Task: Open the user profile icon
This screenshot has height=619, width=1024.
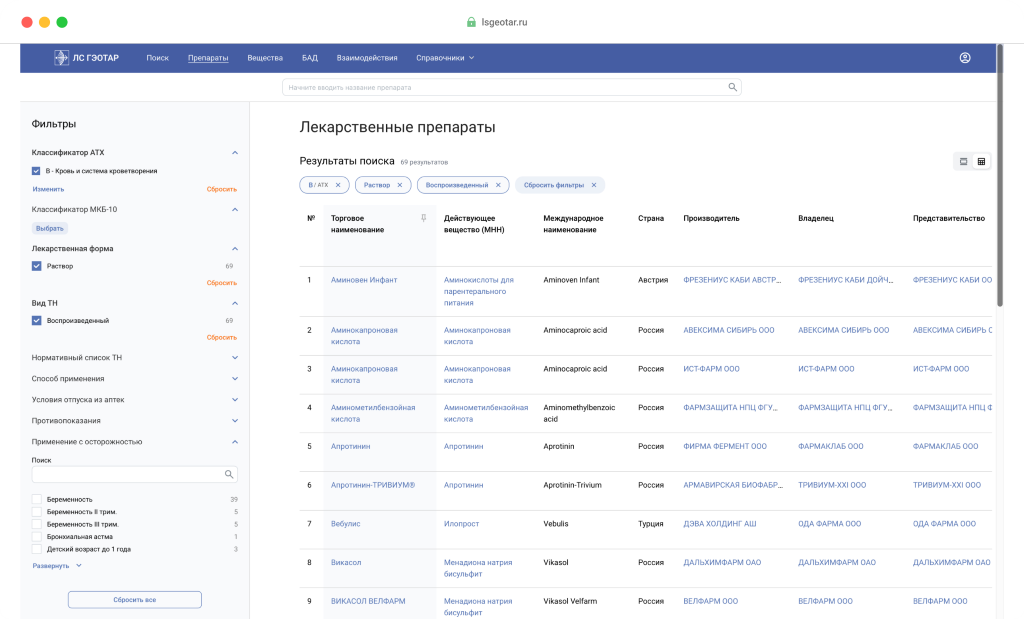Action: coord(965,58)
